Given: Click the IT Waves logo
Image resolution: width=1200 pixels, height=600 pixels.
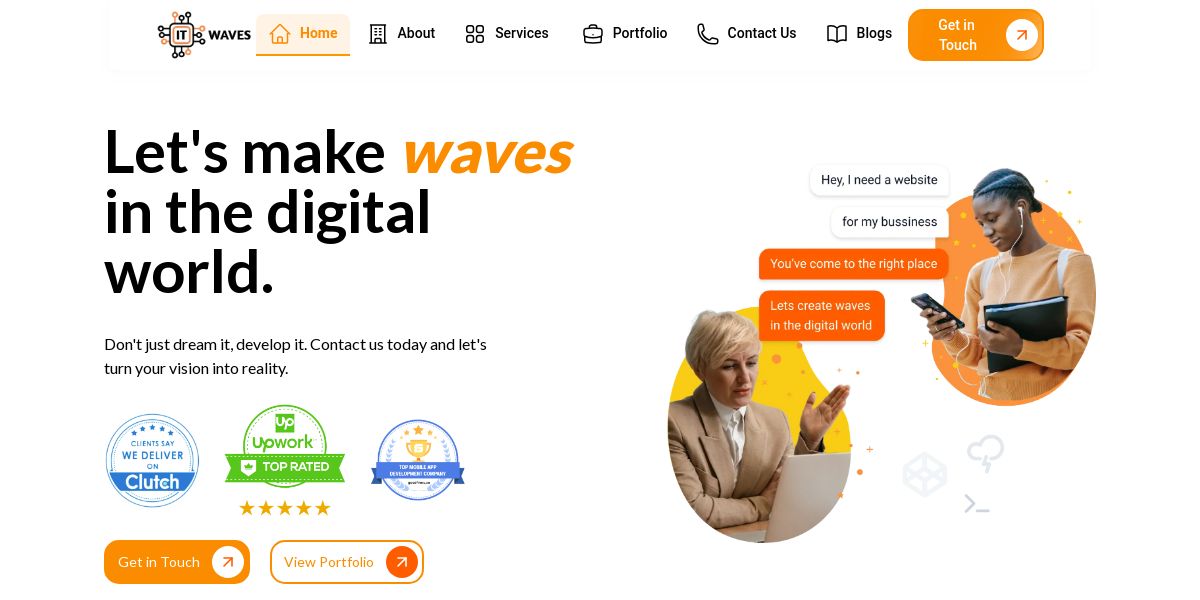Looking at the screenshot, I should click(x=204, y=35).
